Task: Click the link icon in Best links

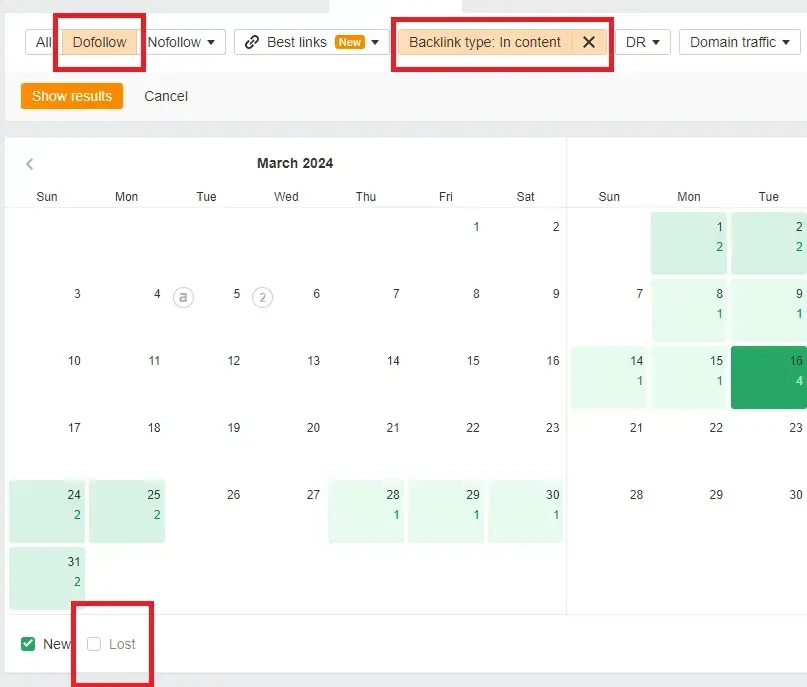Action: (x=252, y=42)
